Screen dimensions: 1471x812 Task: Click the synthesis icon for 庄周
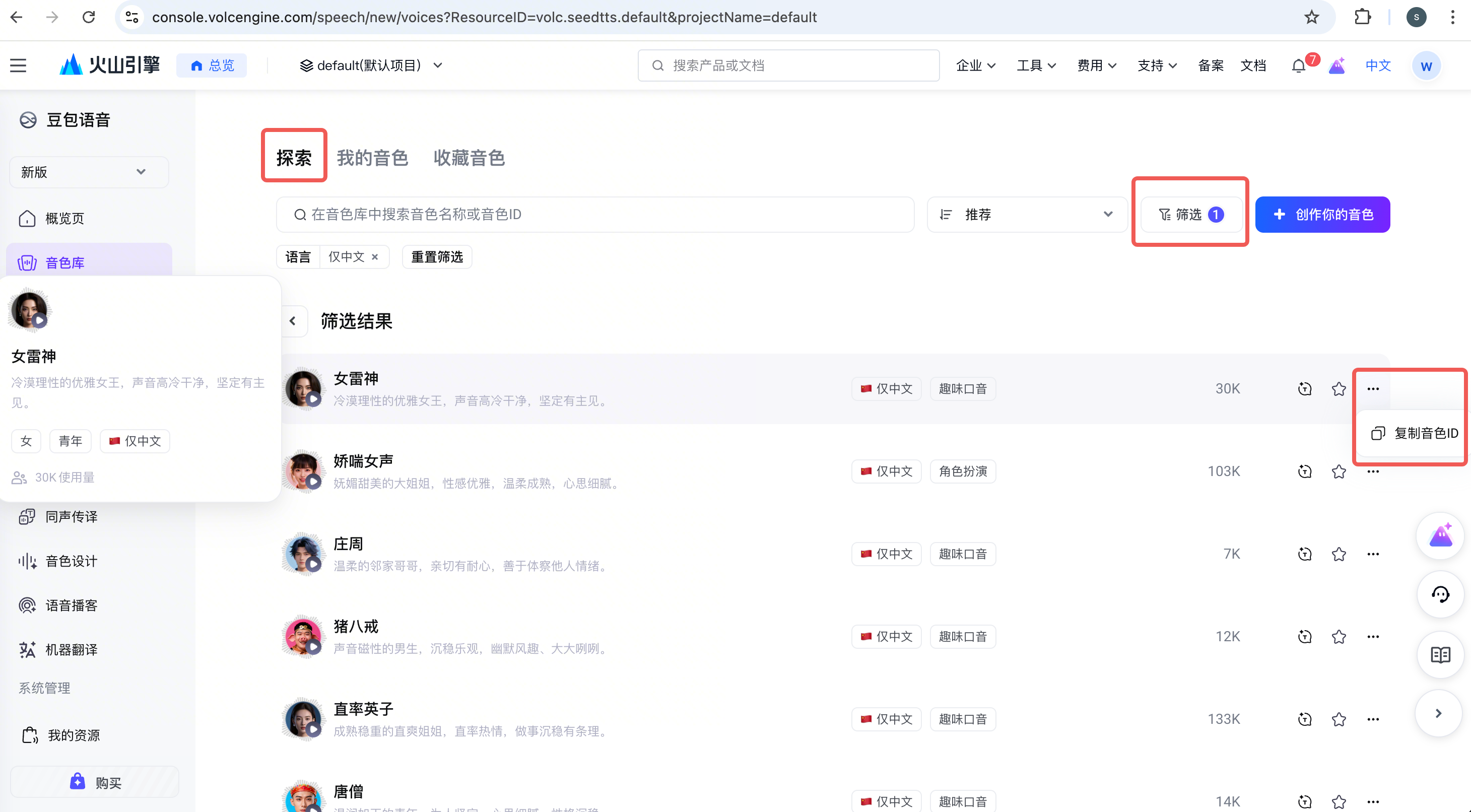pos(1305,554)
